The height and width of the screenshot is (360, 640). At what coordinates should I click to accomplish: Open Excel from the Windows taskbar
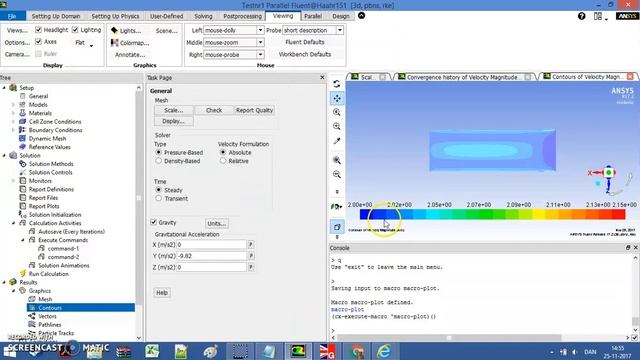(152, 351)
